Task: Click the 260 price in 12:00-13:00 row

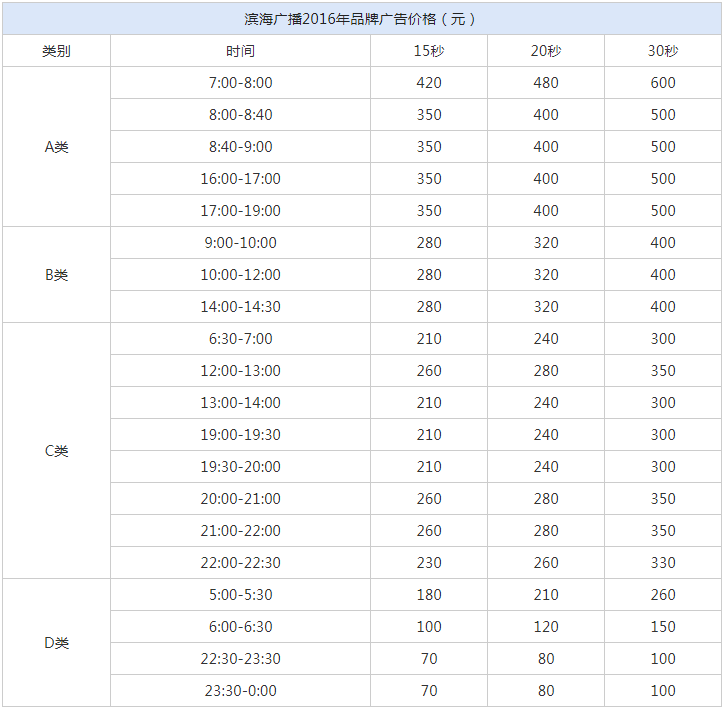Action: click(429, 371)
